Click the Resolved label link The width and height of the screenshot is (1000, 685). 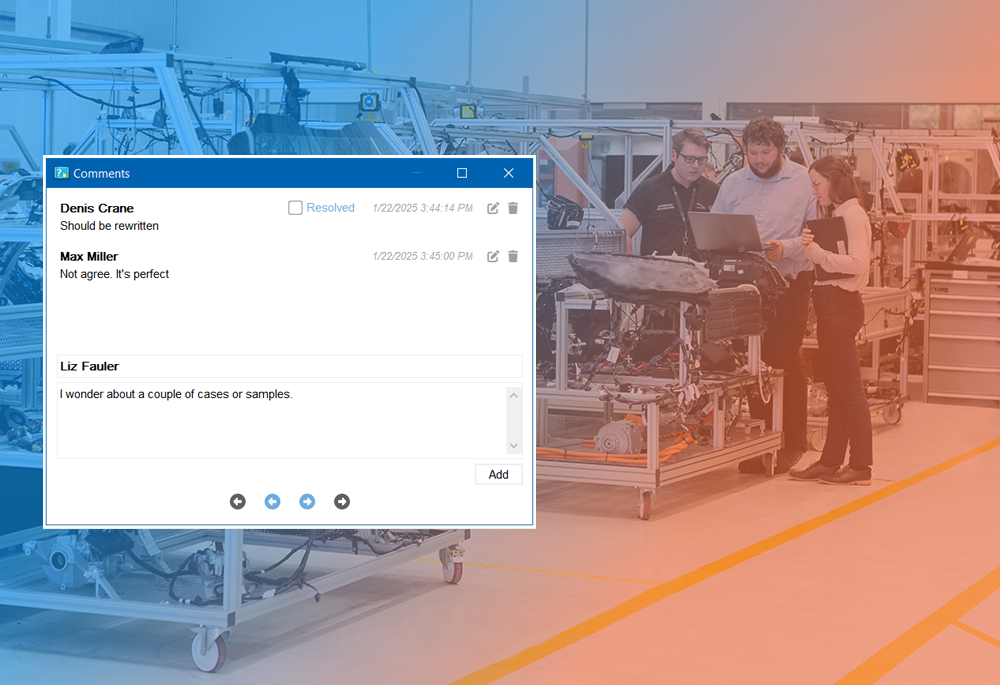330,208
